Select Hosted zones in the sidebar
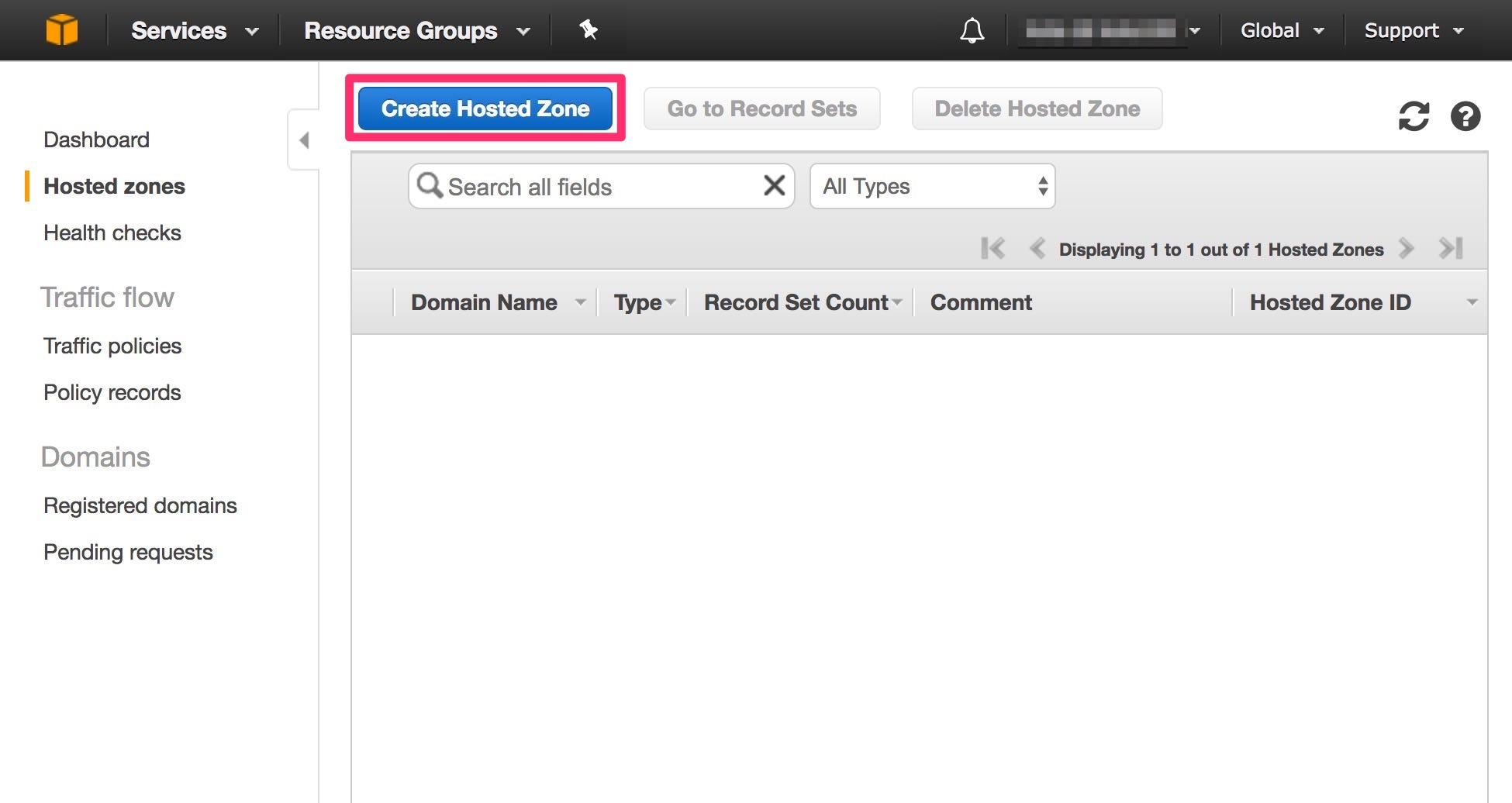This screenshot has height=803, width=1512. [x=114, y=186]
